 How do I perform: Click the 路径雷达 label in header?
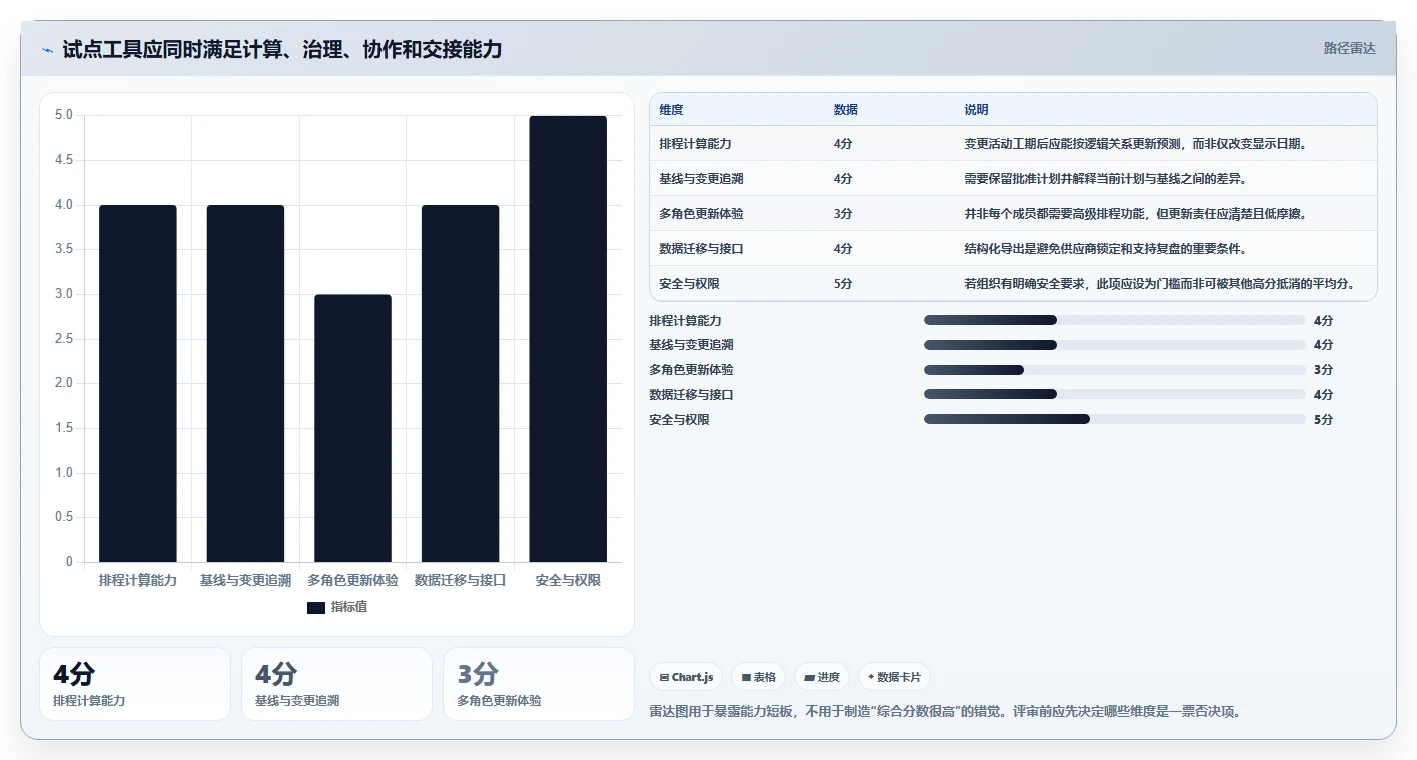(x=1350, y=48)
